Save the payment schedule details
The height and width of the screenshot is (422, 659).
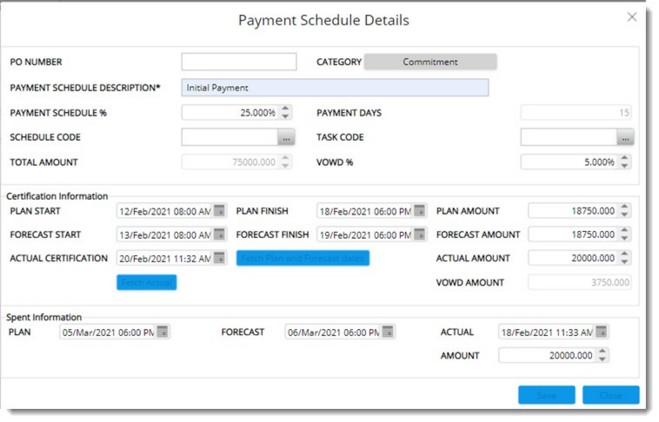tap(546, 395)
